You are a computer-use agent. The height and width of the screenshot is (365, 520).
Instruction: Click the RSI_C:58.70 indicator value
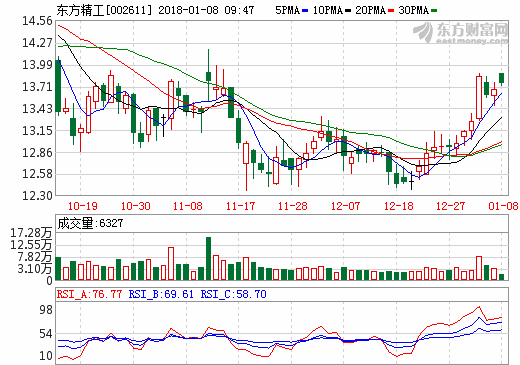click(234, 294)
